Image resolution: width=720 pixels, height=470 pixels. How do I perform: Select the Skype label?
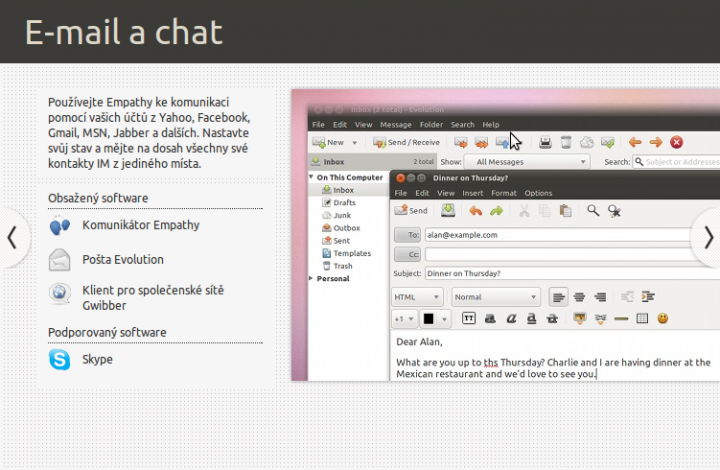[x=97, y=359]
